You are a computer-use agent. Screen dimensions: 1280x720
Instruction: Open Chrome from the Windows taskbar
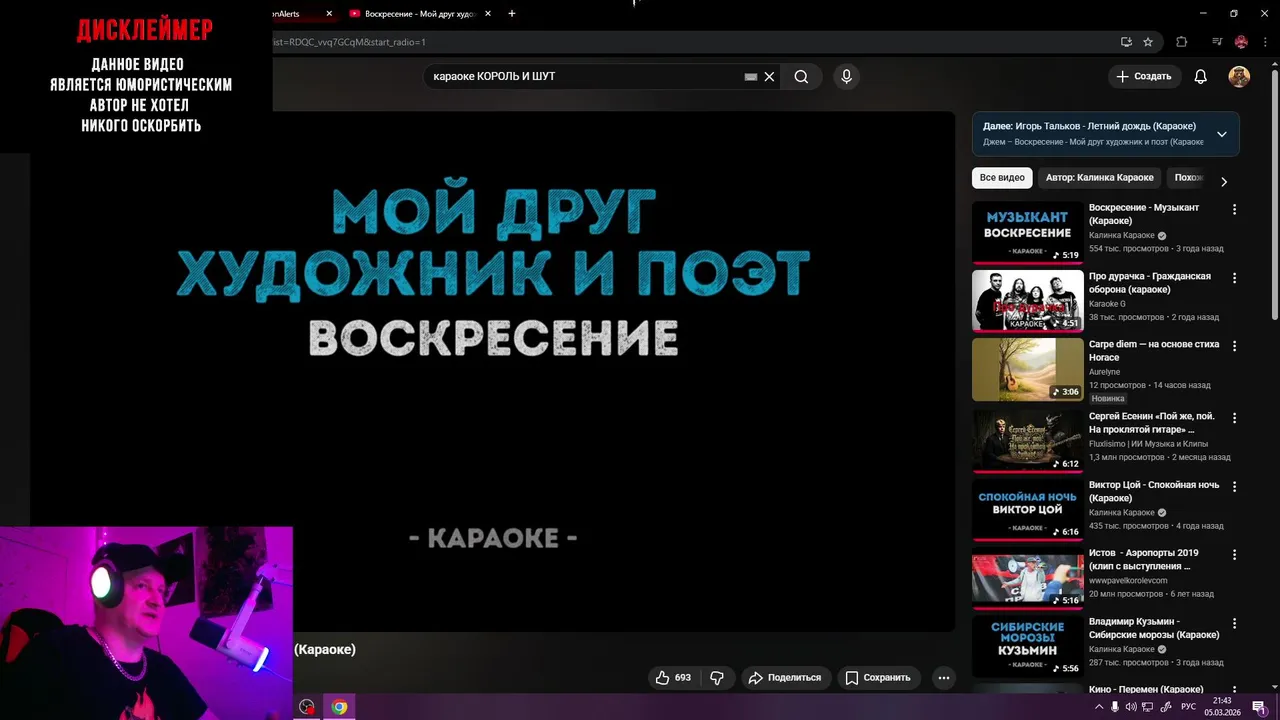pyautogui.click(x=339, y=707)
